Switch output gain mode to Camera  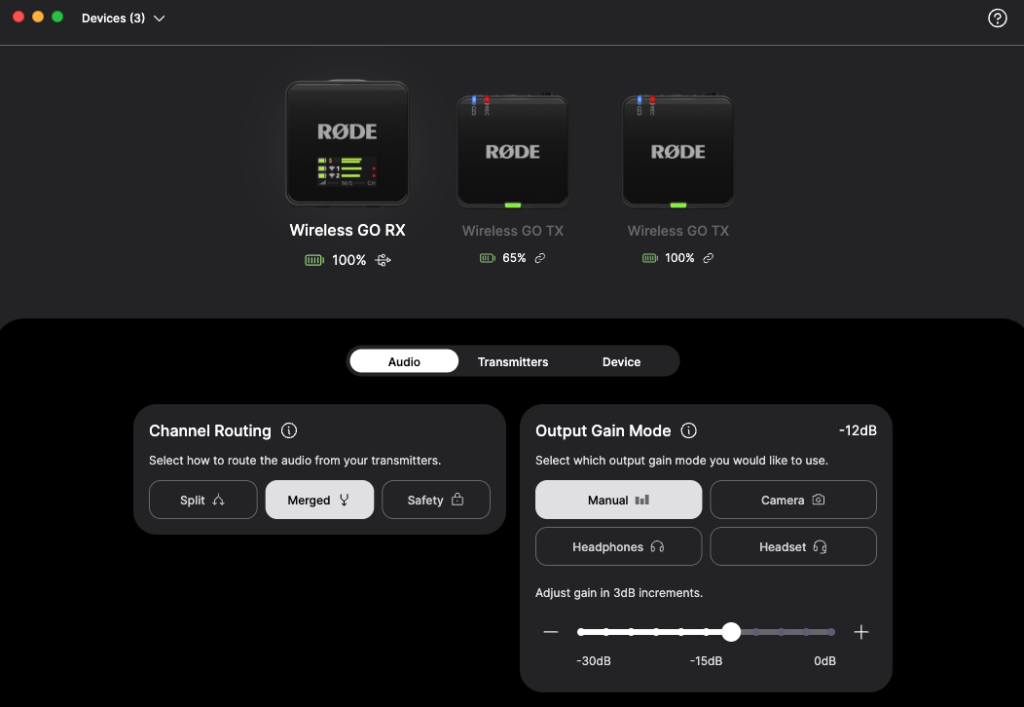click(x=793, y=499)
